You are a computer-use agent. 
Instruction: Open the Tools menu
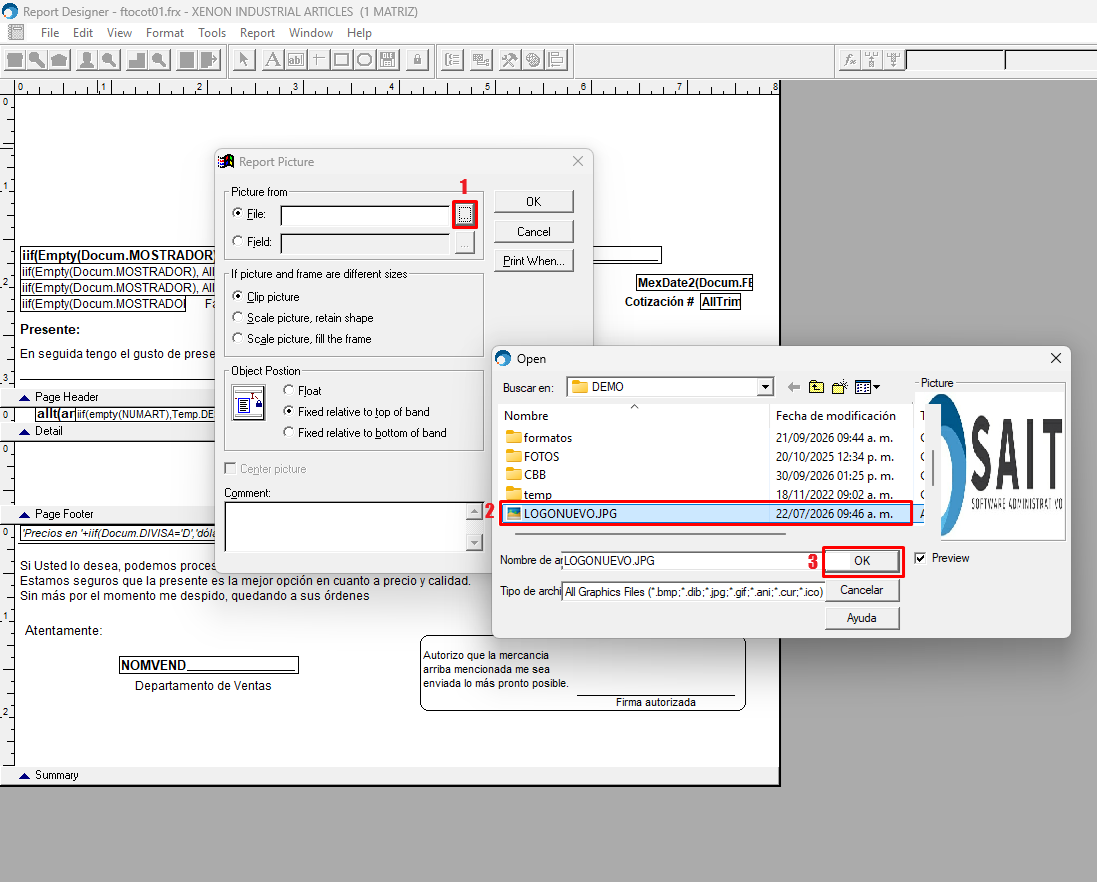pos(212,33)
